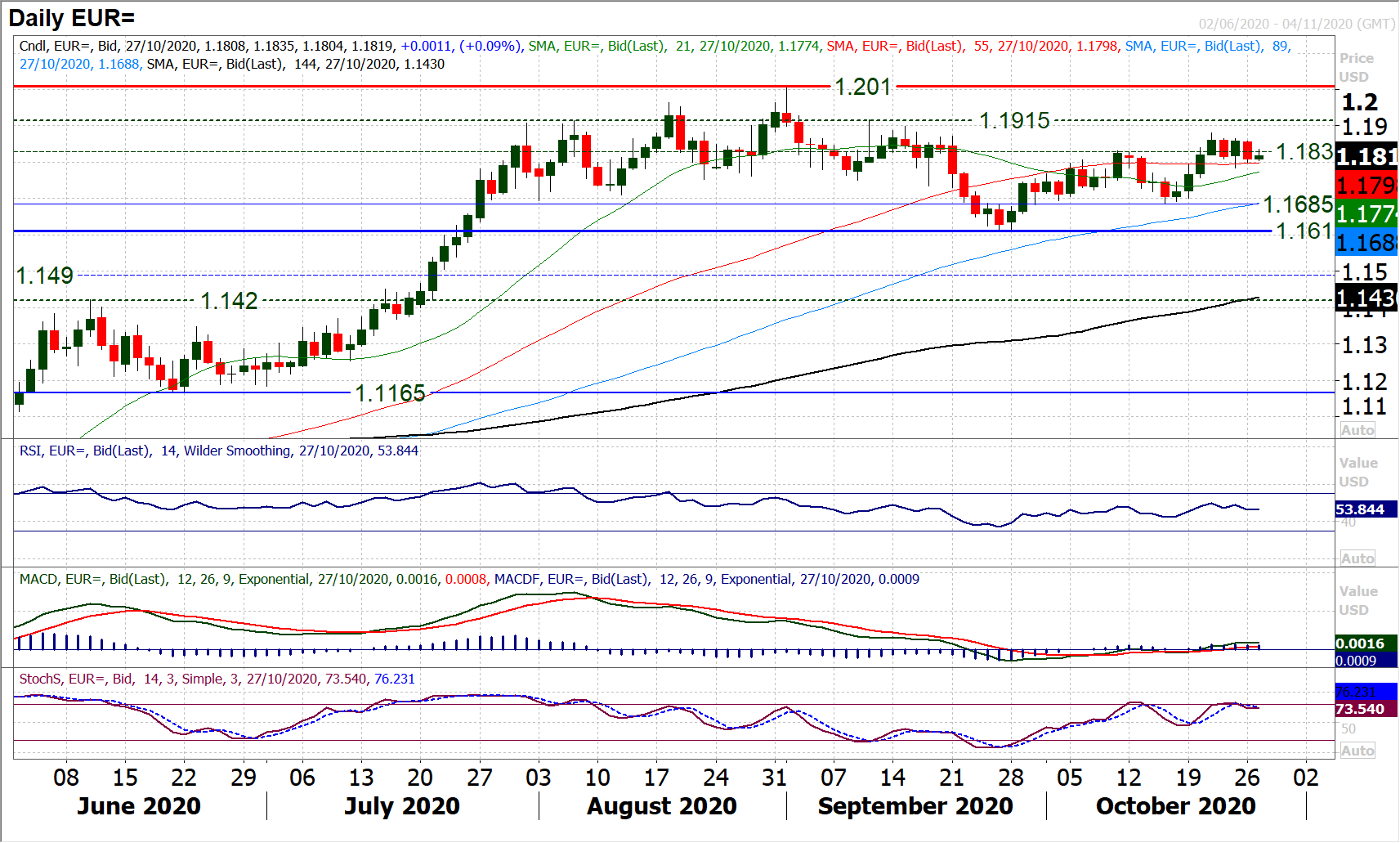Click the August 2020 month label
This screenshot has width=1400, height=843.
click(662, 806)
